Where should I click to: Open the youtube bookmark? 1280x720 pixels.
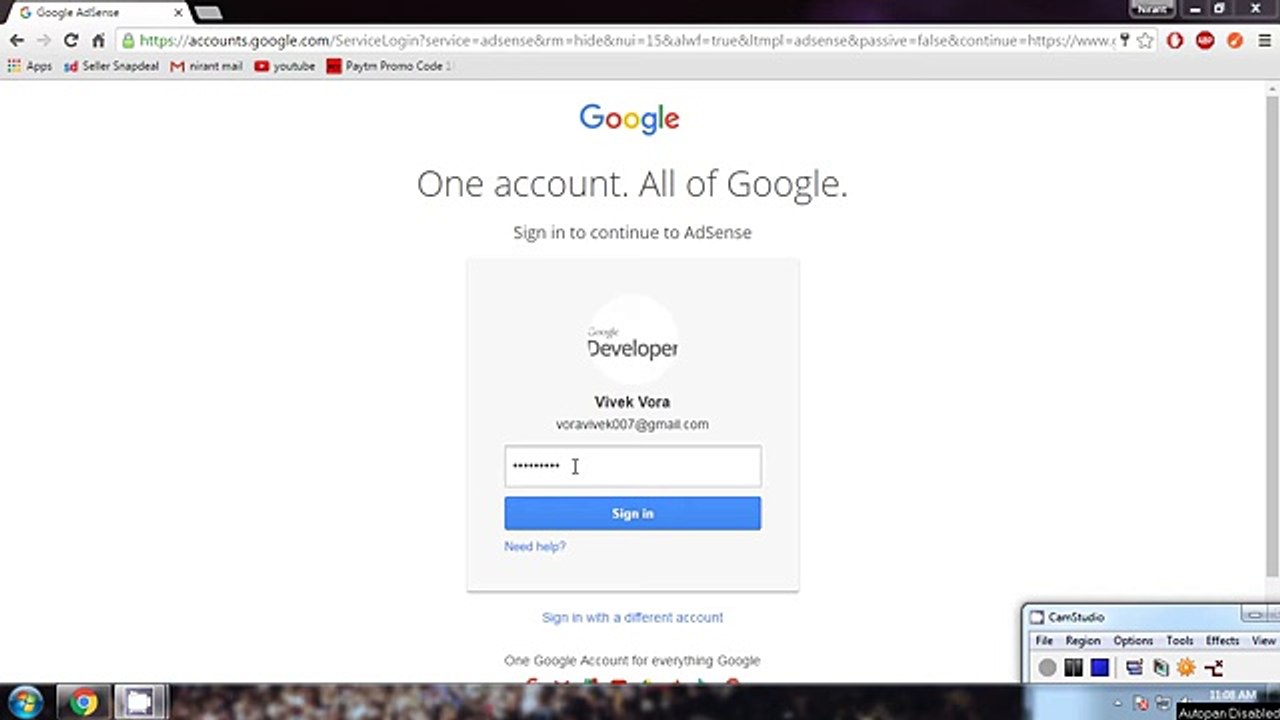pyautogui.click(x=285, y=66)
